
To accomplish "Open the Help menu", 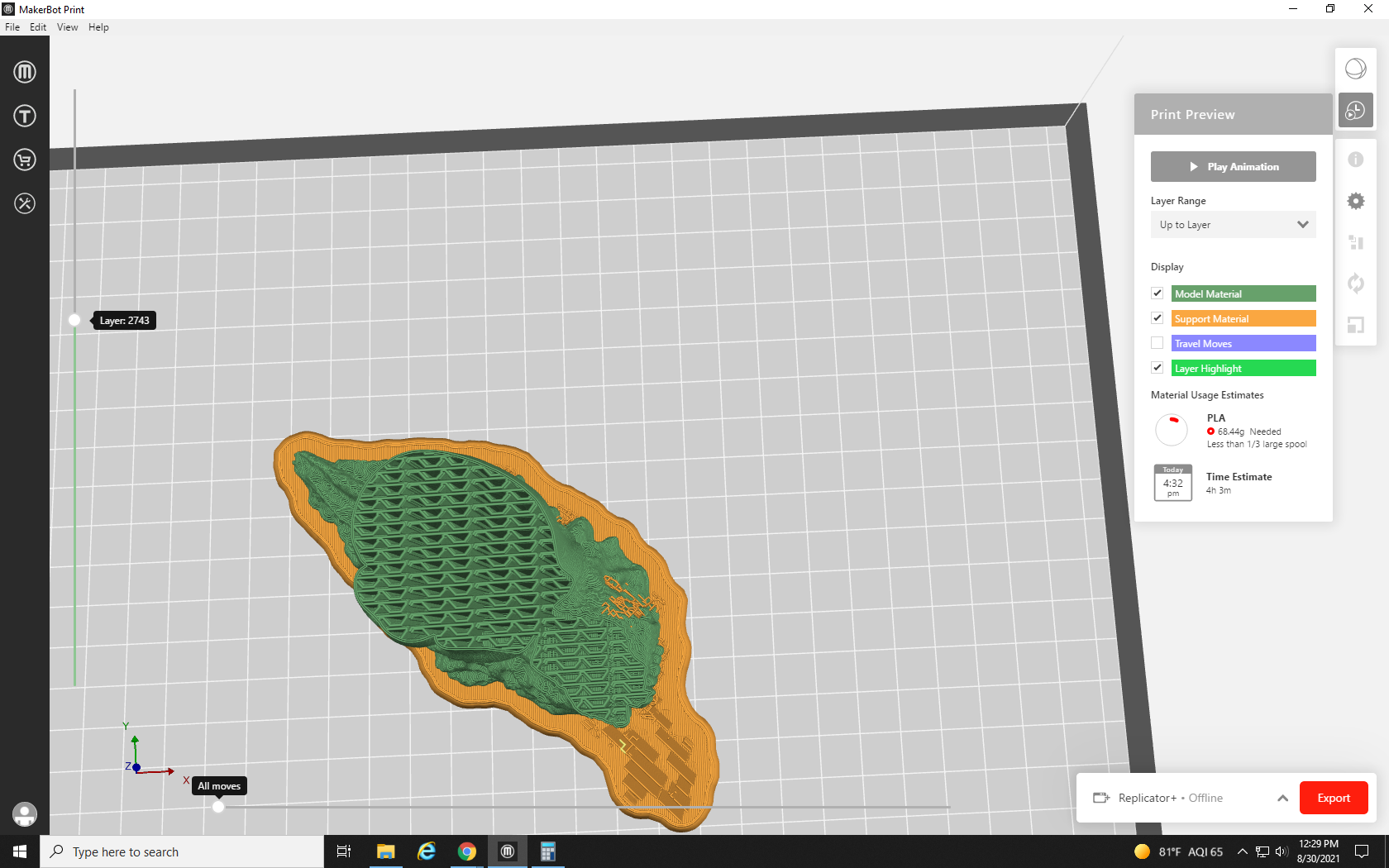I will click(x=98, y=27).
